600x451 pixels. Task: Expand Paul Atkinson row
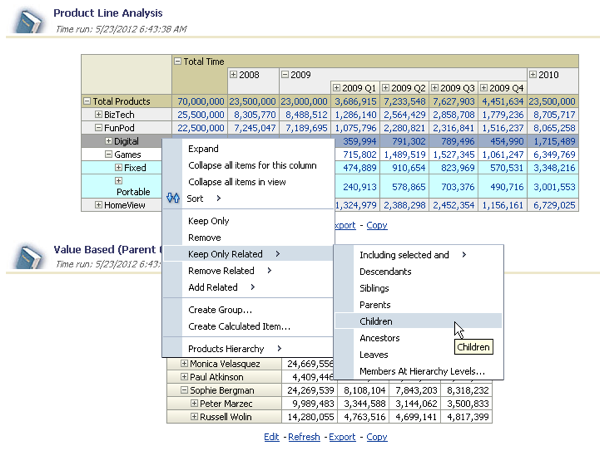tap(184, 377)
